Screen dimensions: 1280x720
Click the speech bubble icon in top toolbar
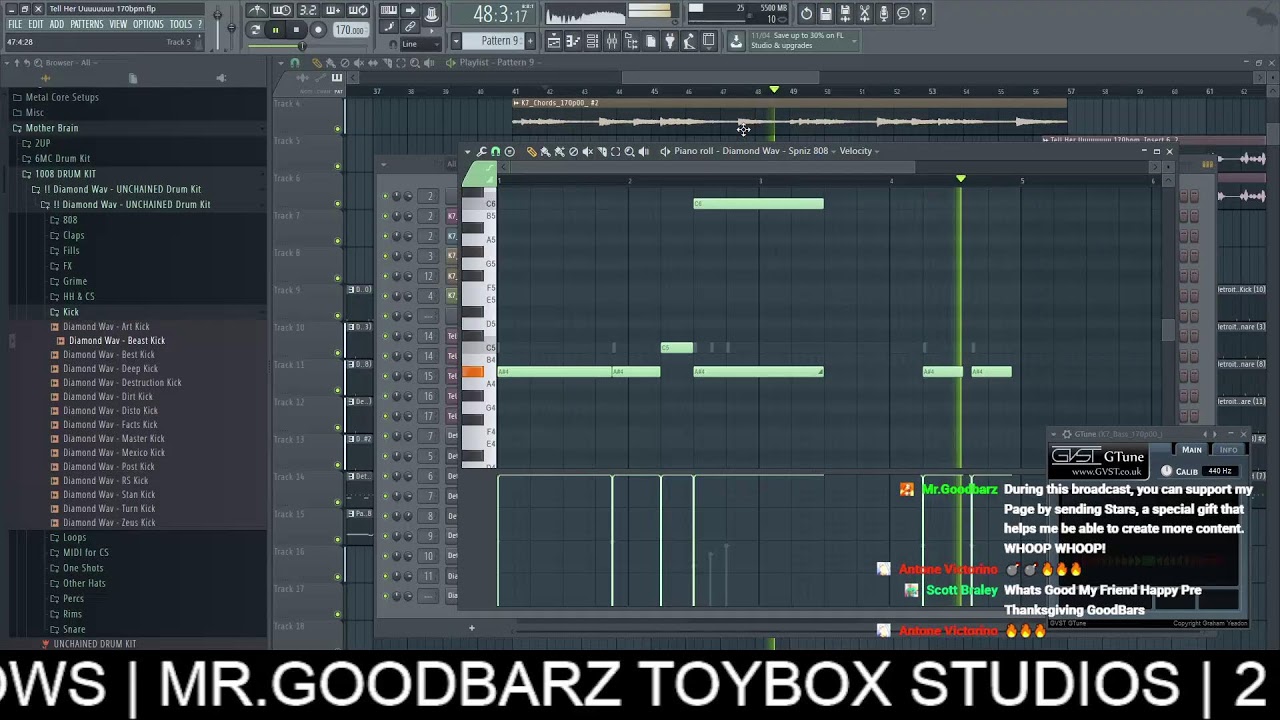click(903, 14)
